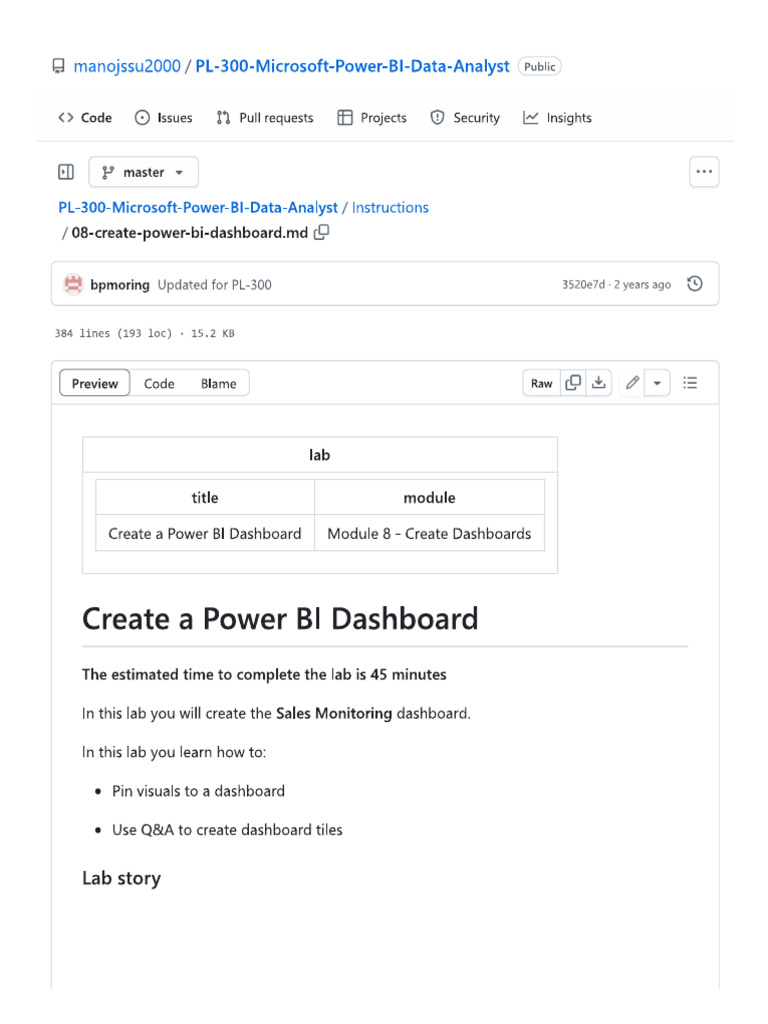
Task: Open PL-300-Microsoft-Power-BI-Data-Analyst repository title link
Action: coord(352,66)
